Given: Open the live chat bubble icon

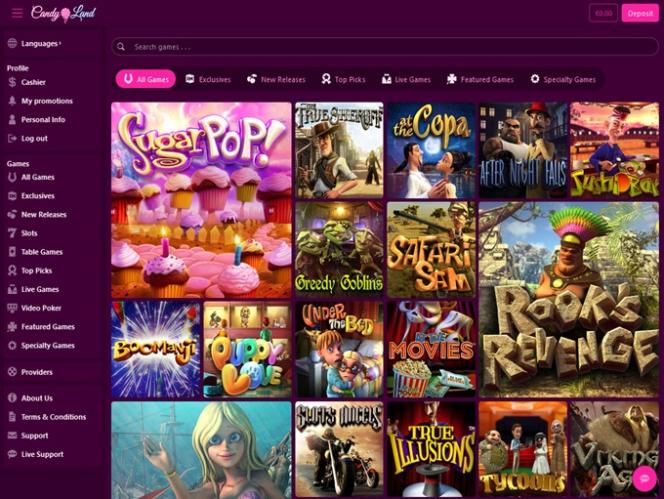Looking at the screenshot, I should coord(645,477).
